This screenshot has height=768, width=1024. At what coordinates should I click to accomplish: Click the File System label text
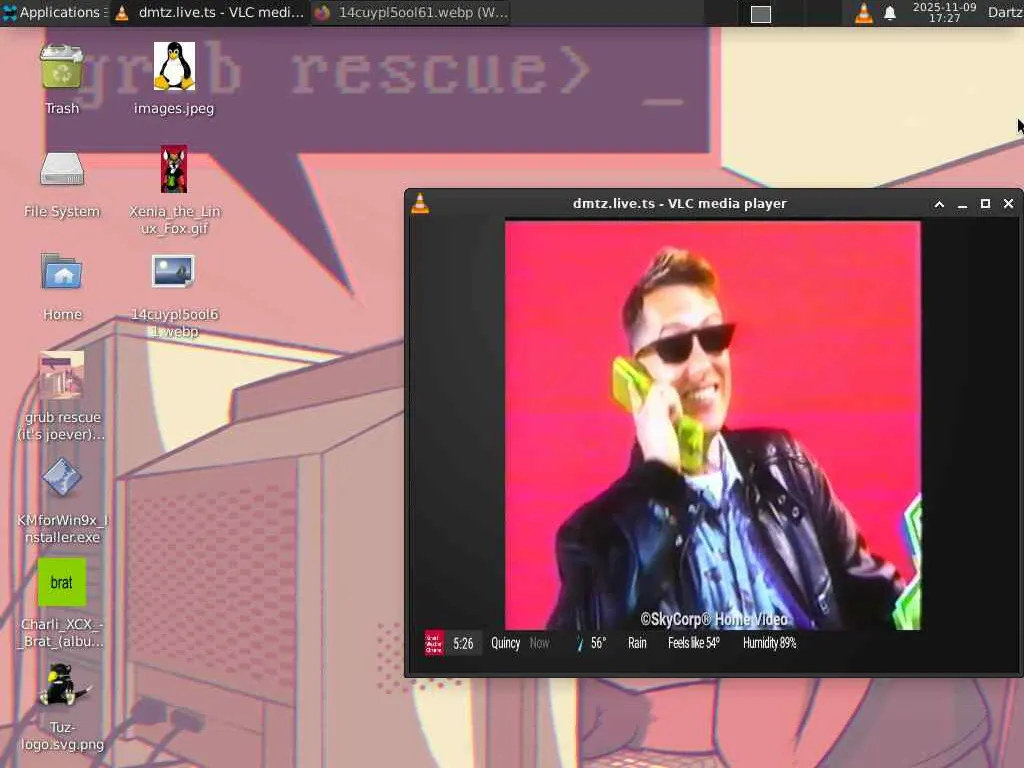(x=62, y=212)
